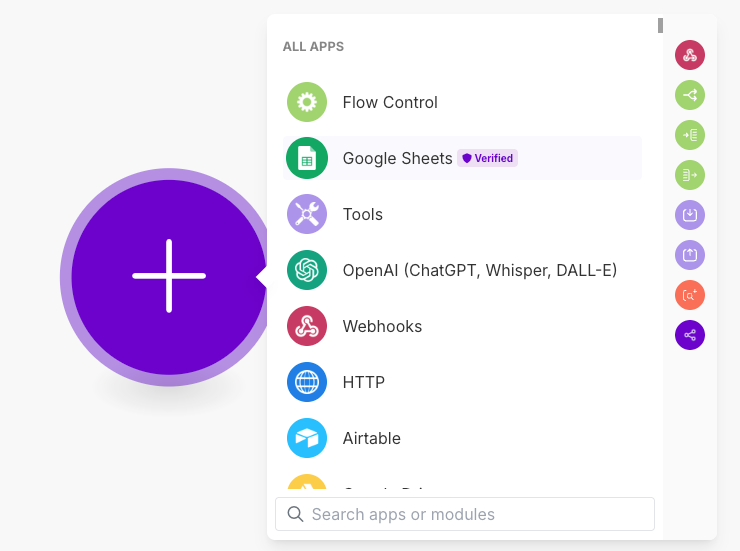This screenshot has width=740, height=551.
Task: Select the green iterator icon with arrow leaving list
Action: click(x=690, y=175)
